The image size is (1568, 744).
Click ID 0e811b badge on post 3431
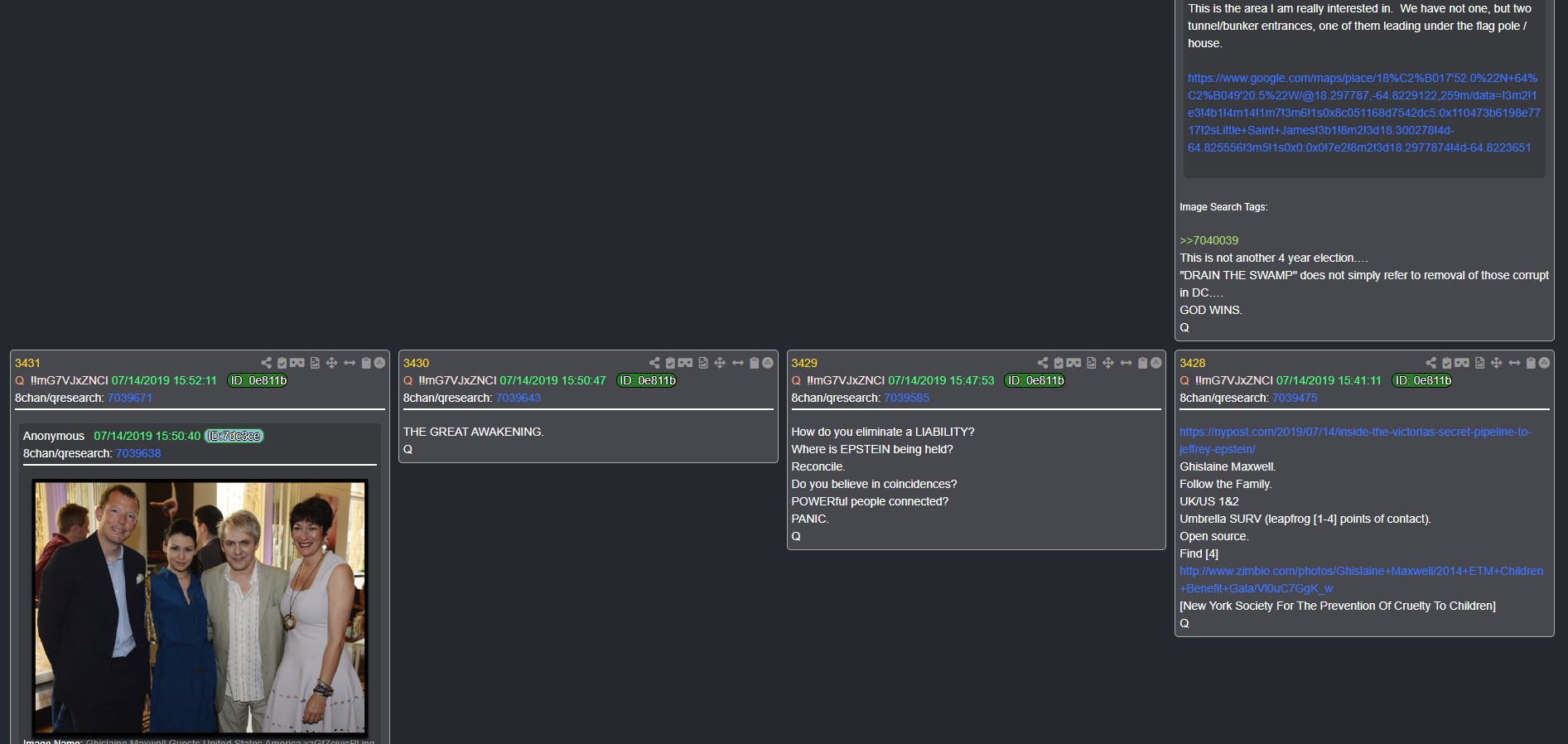coord(258,380)
